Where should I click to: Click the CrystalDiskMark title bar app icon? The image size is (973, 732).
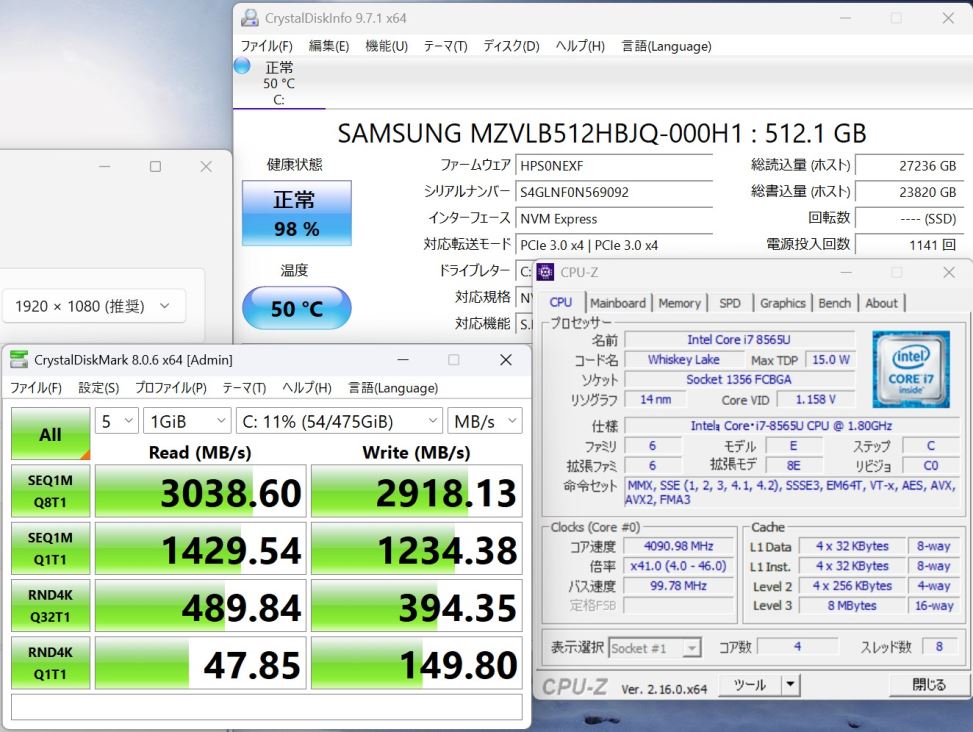point(19,360)
